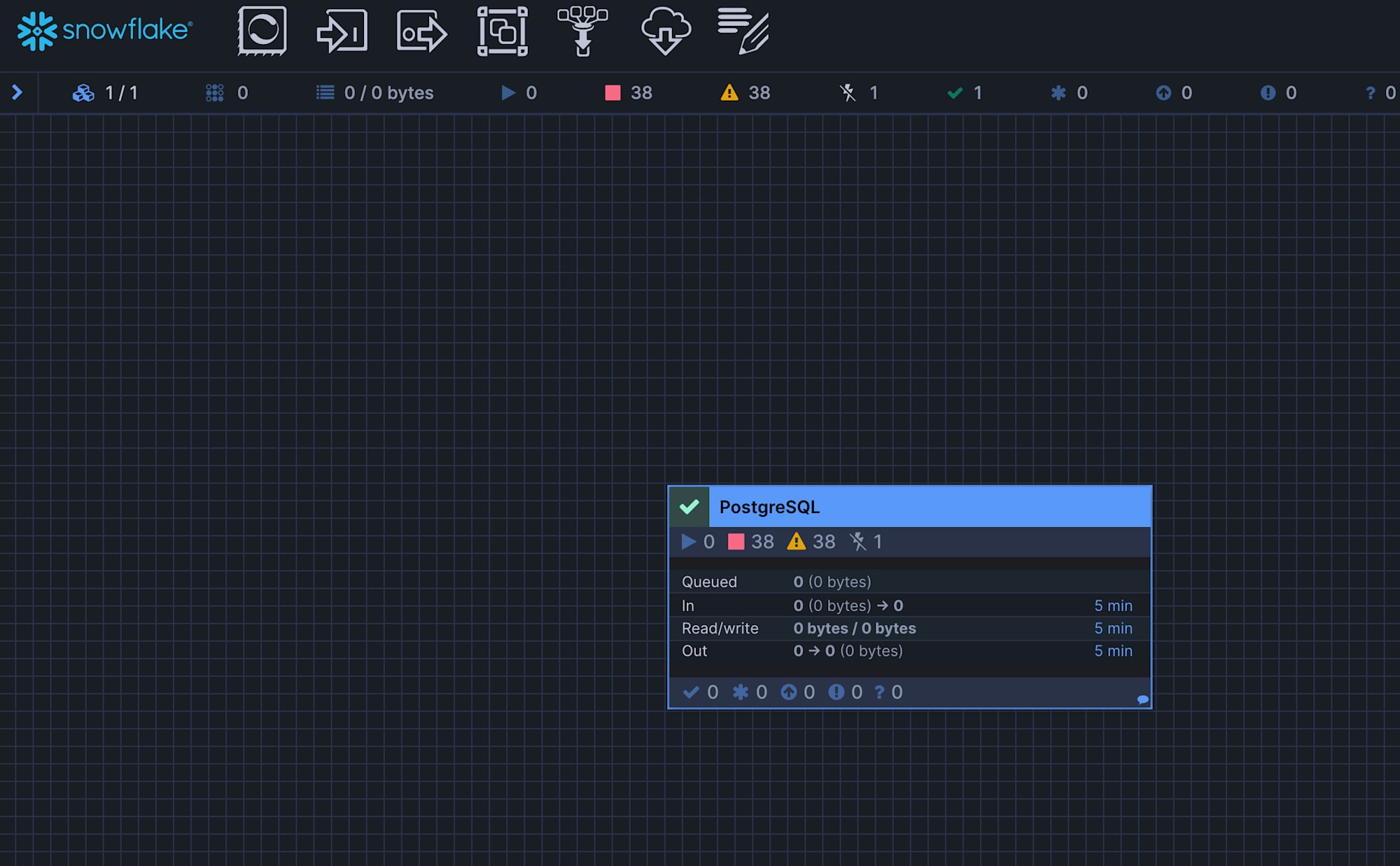Select the Input Port toolbar icon

coord(342,31)
